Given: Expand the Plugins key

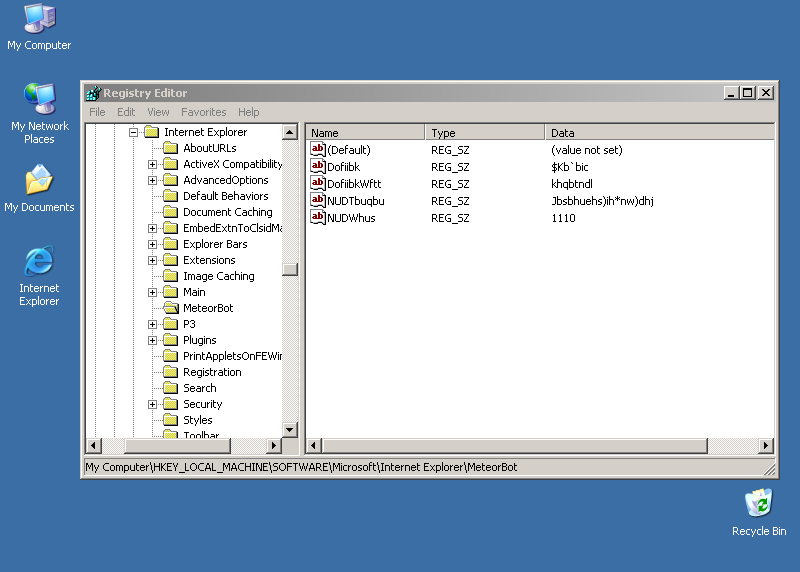Looking at the screenshot, I should (x=152, y=340).
